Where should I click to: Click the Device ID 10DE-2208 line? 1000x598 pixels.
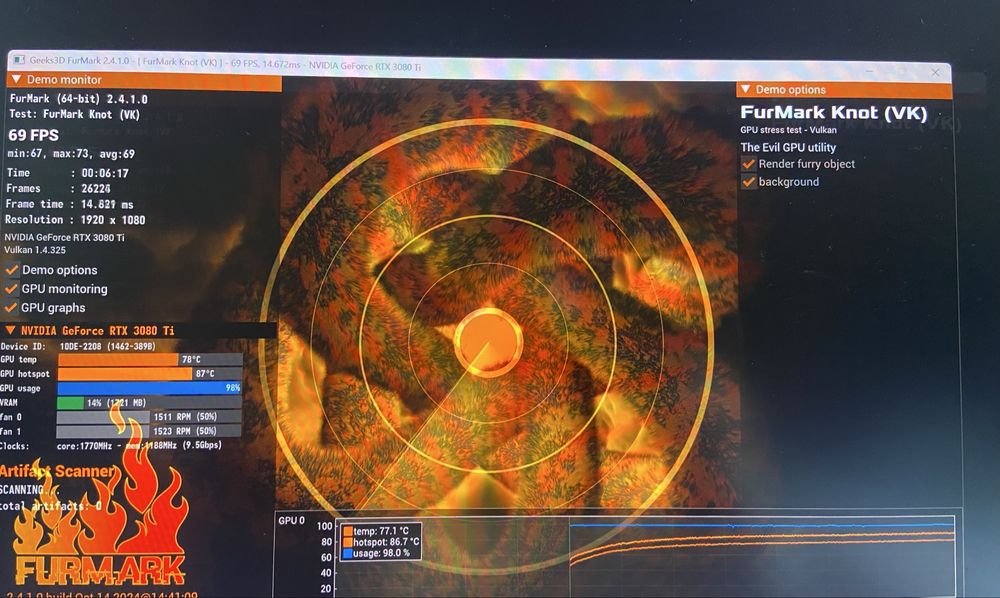(78, 346)
